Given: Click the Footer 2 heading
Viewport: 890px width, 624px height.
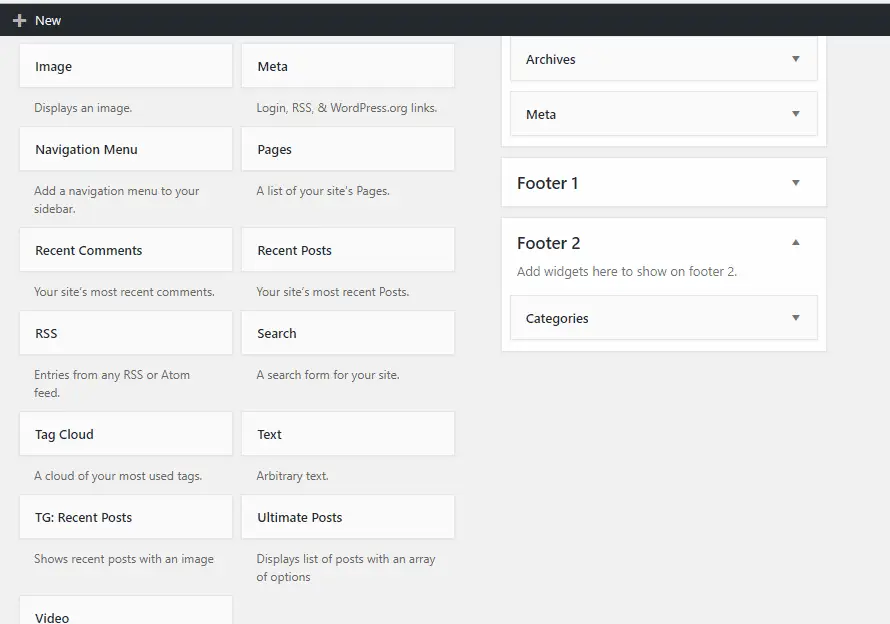Looking at the screenshot, I should coord(548,243).
